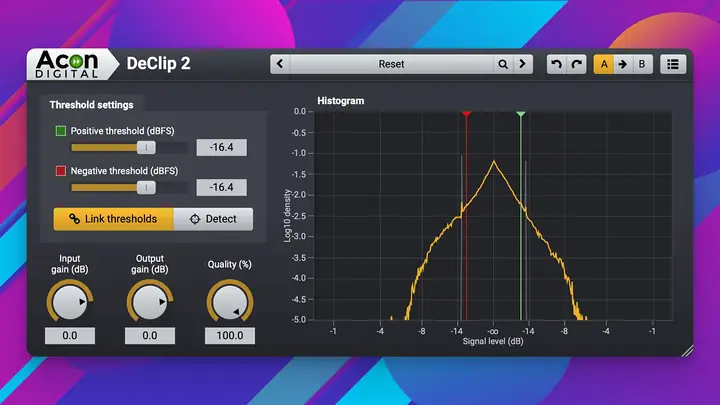Toggle Link thresholds button
Viewport: 720px width, 405px height.
[x=113, y=219]
